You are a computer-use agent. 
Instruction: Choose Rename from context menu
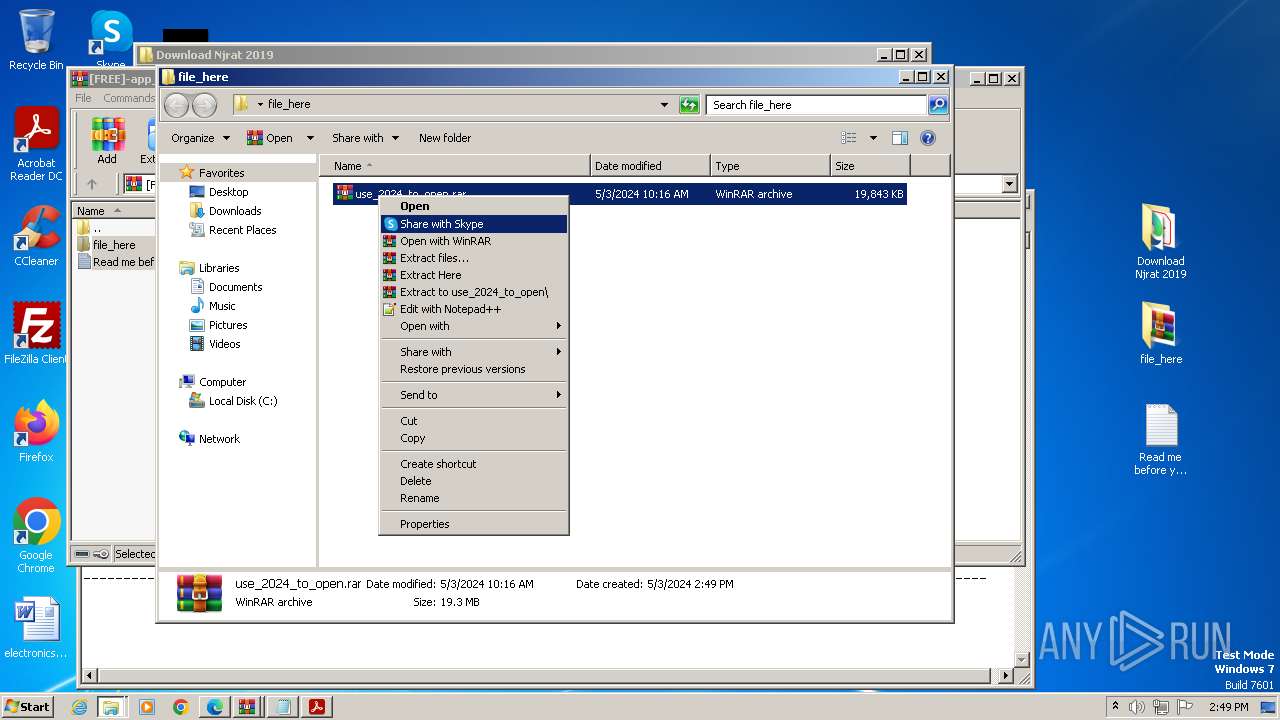tap(474, 498)
